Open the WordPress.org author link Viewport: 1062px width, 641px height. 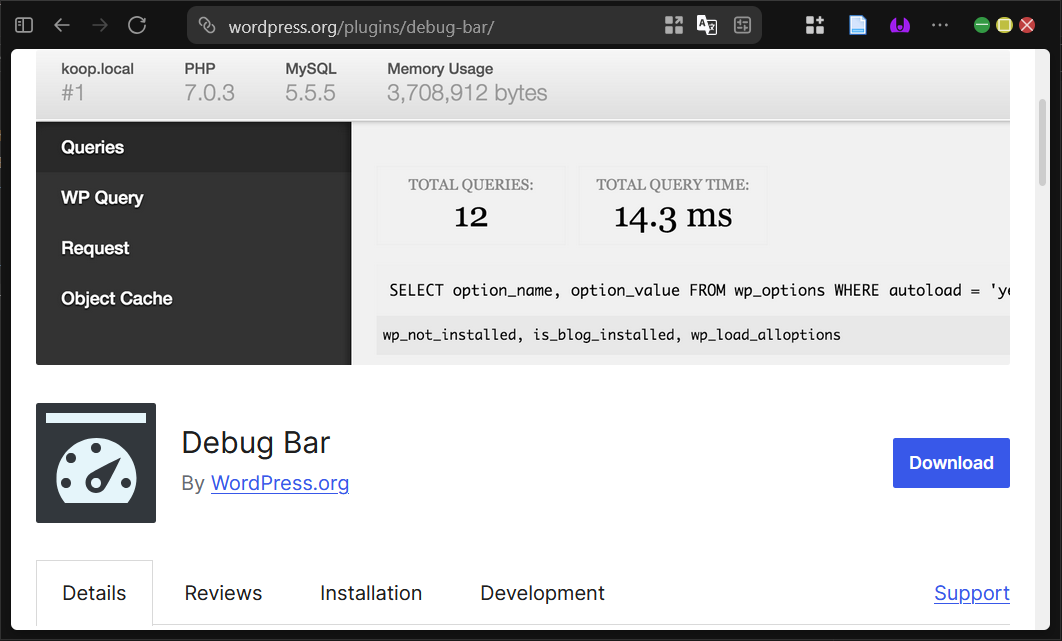[280, 482]
